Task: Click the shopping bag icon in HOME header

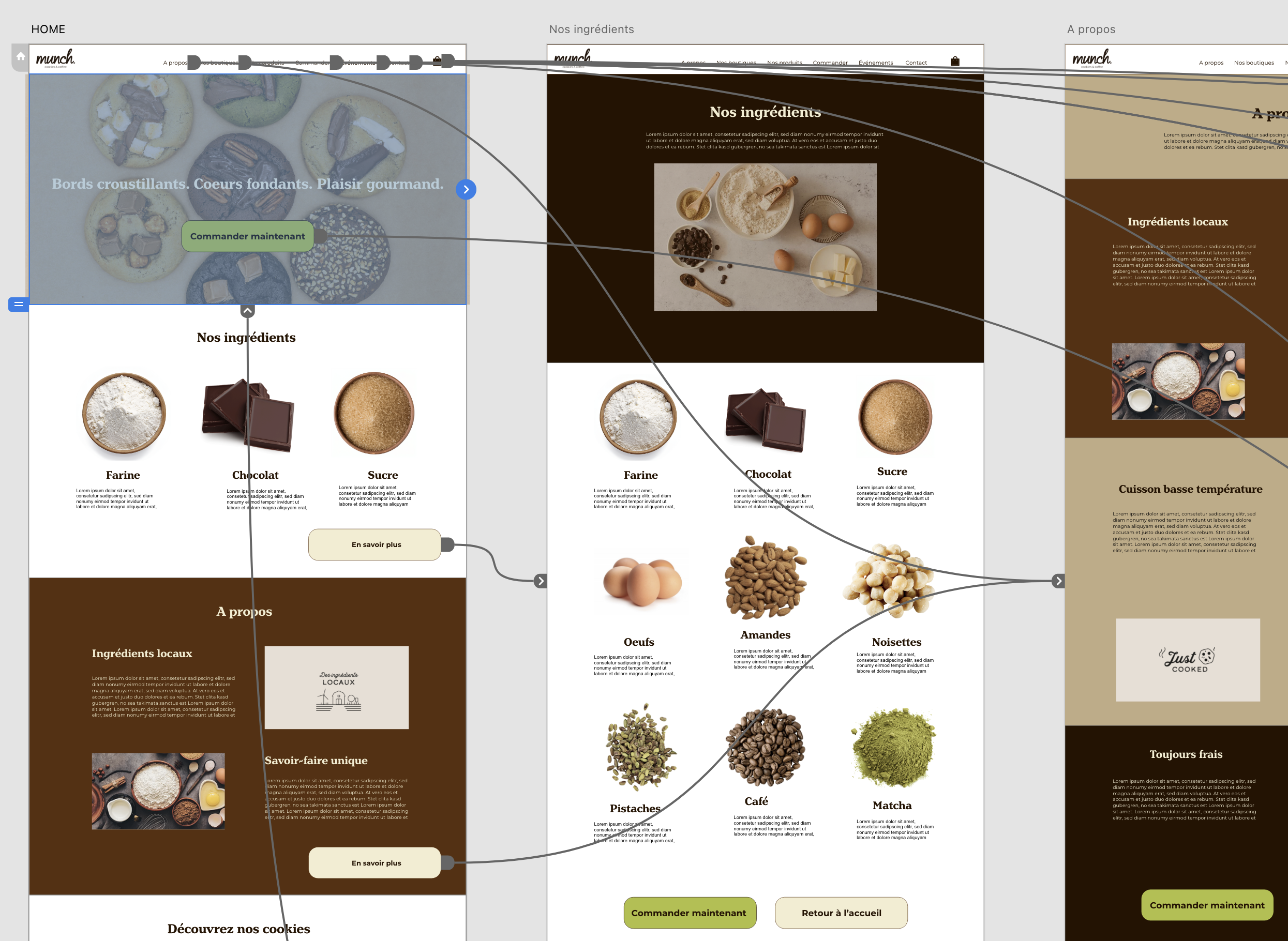Action: pyautogui.click(x=437, y=60)
